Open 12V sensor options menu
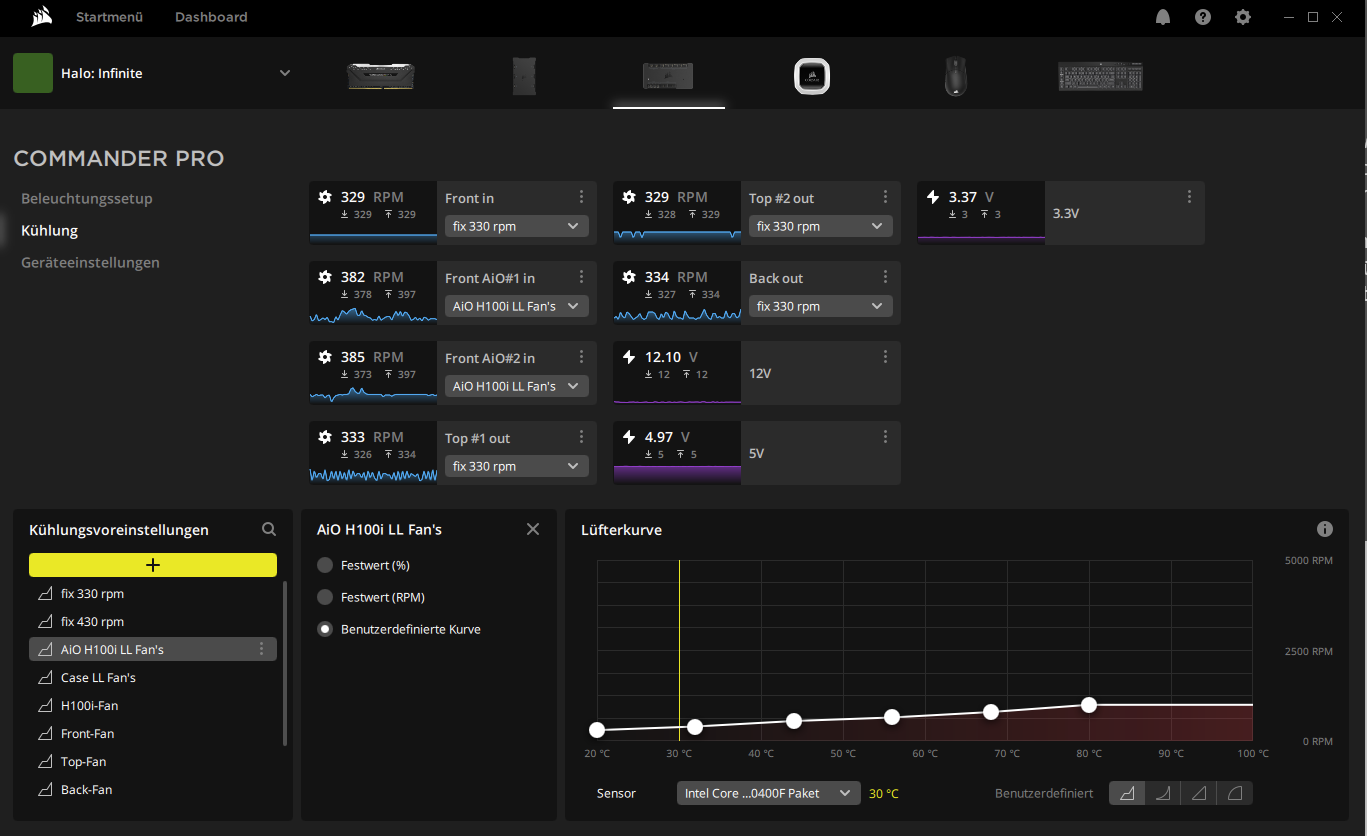This screenshot has width=1367, height=836. click(x=885, y=357)
